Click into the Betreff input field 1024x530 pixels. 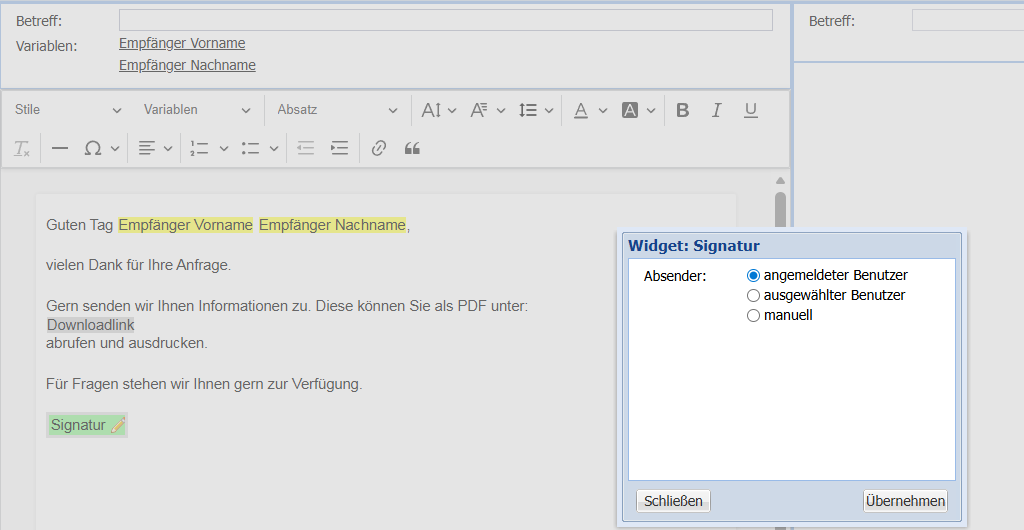[x=445, y=21]
